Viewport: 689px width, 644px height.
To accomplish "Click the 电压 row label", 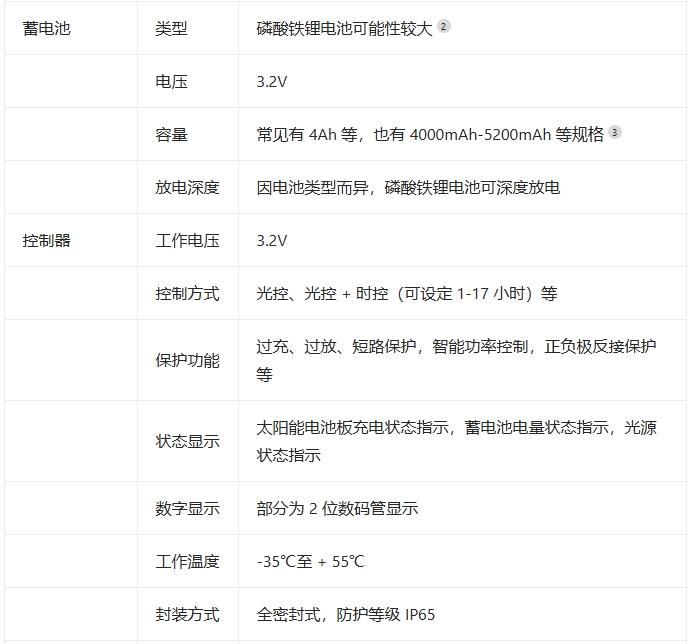I will click(171, 81).
